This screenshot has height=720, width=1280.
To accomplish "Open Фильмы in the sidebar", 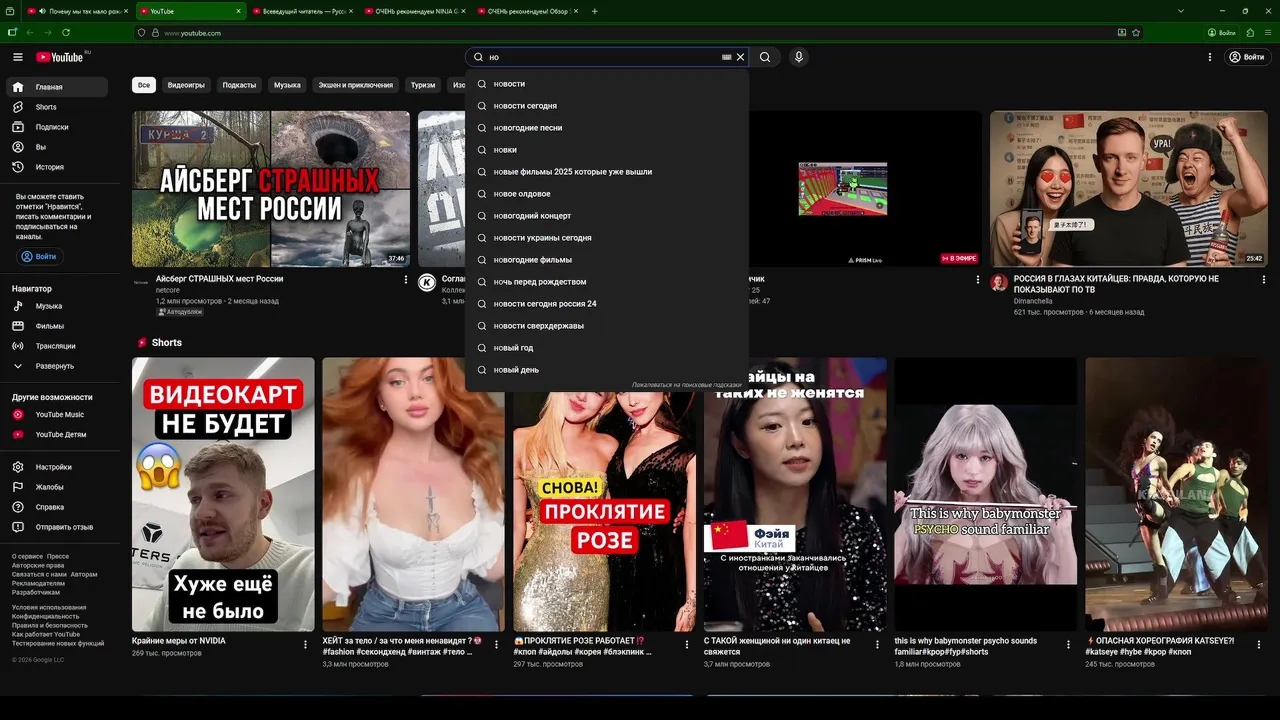I will [56, 326].
